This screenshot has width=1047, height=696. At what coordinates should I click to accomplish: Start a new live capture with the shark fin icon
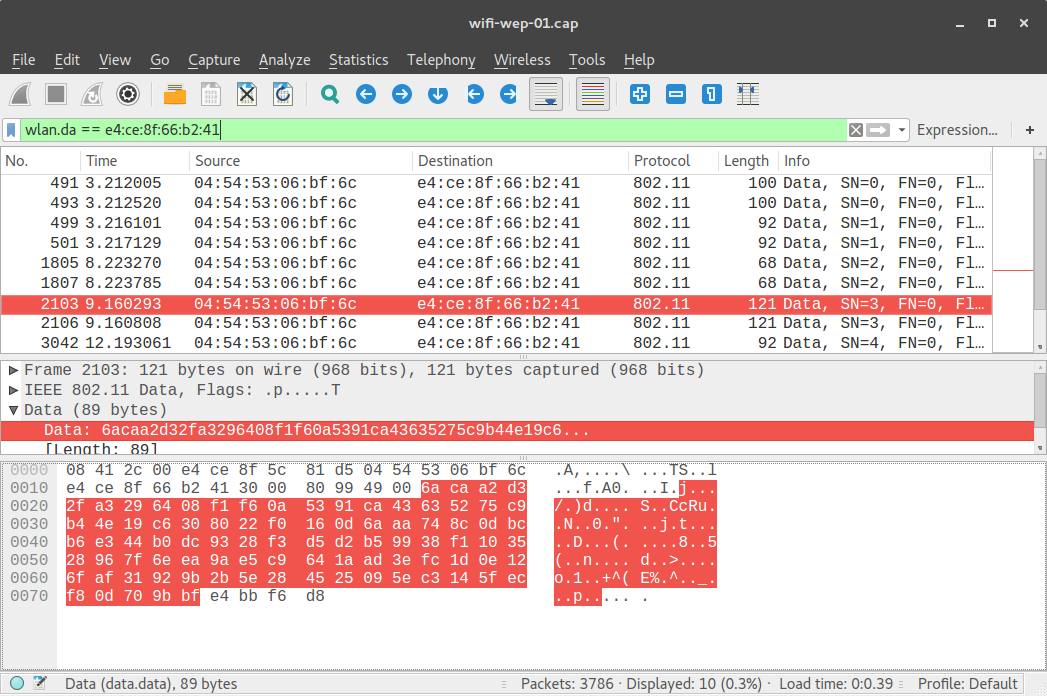21,94
